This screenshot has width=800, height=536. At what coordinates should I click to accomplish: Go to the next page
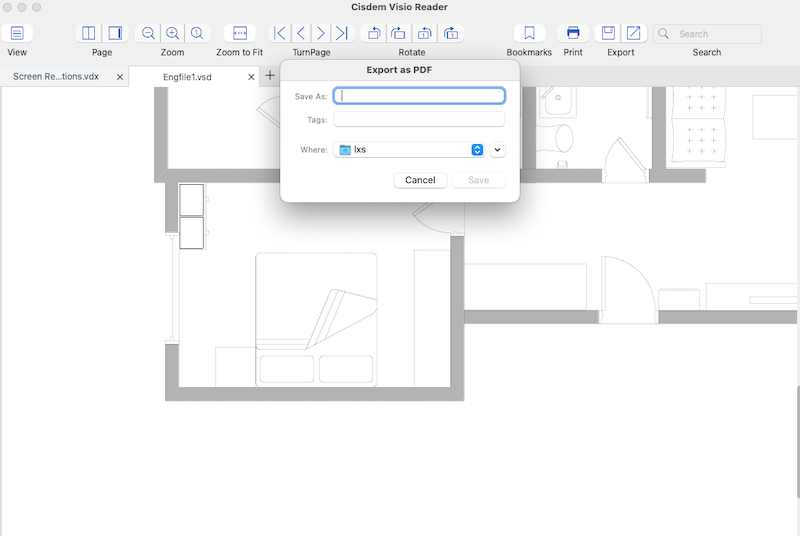[321, 34]
